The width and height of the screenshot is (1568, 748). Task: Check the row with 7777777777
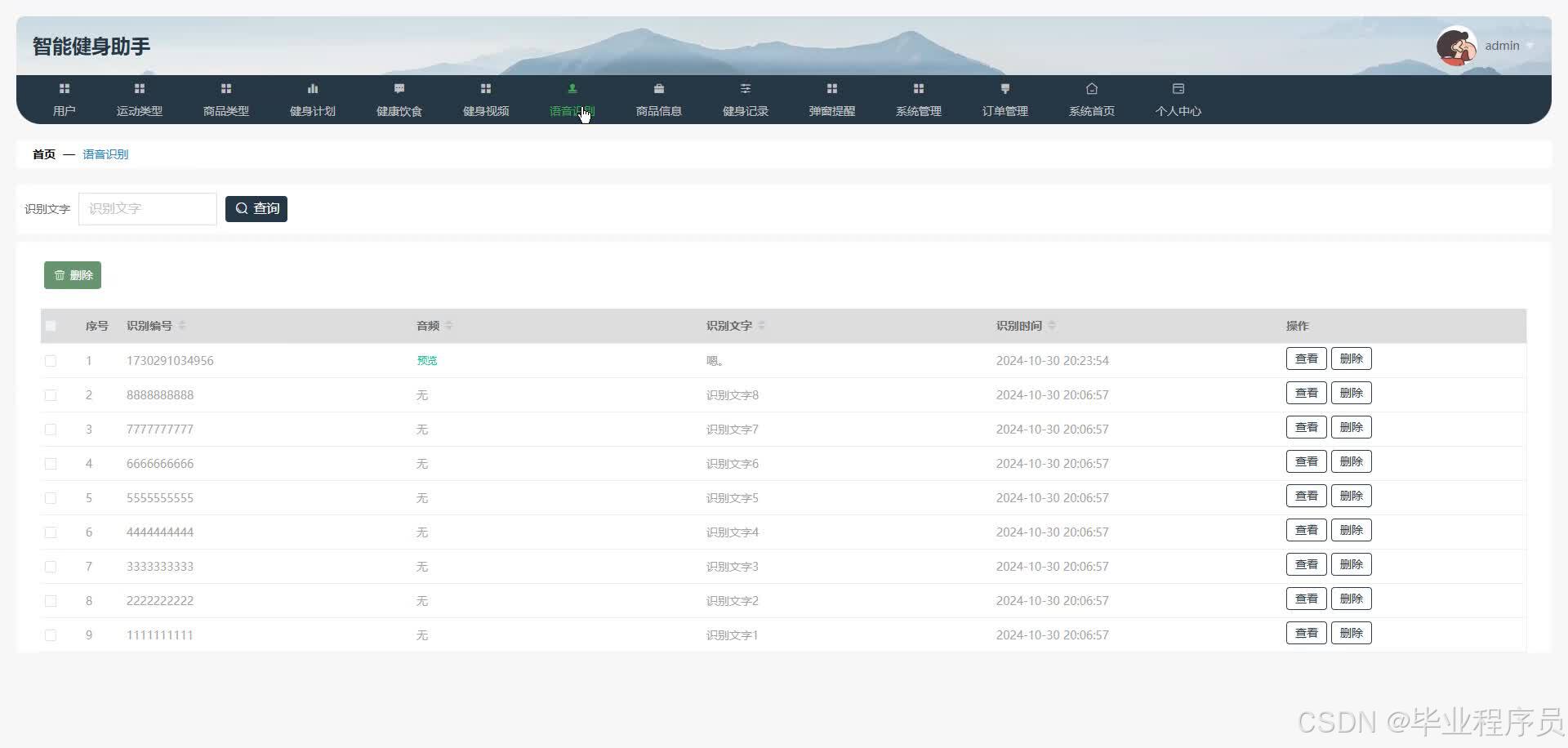click(51, 429)
